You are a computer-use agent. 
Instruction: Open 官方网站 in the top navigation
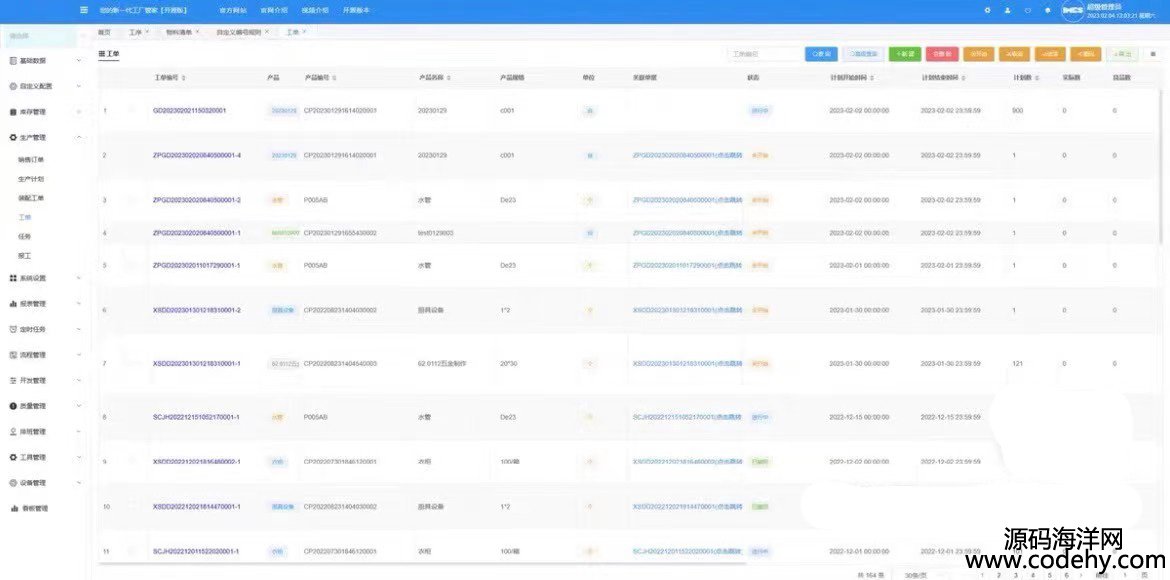tap(231, 10)
